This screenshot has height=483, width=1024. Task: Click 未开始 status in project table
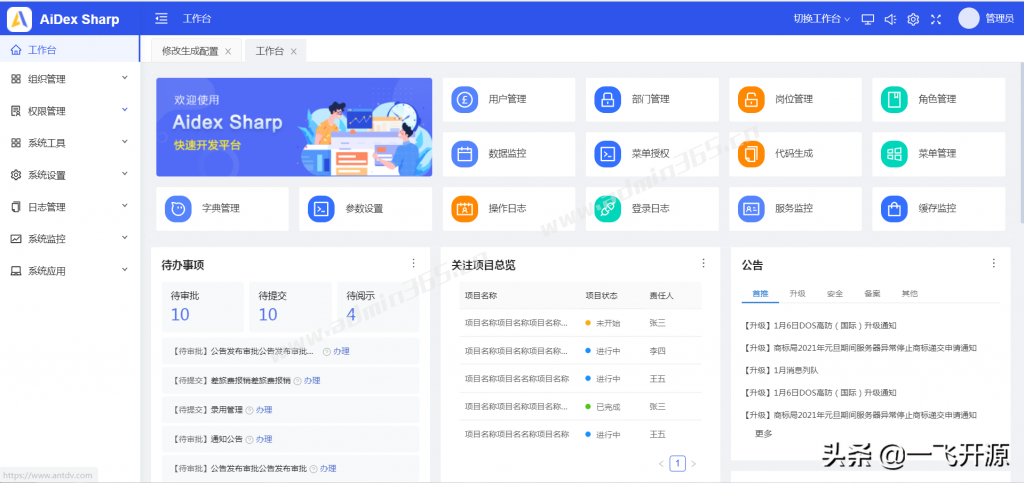[x=607, y=323]
